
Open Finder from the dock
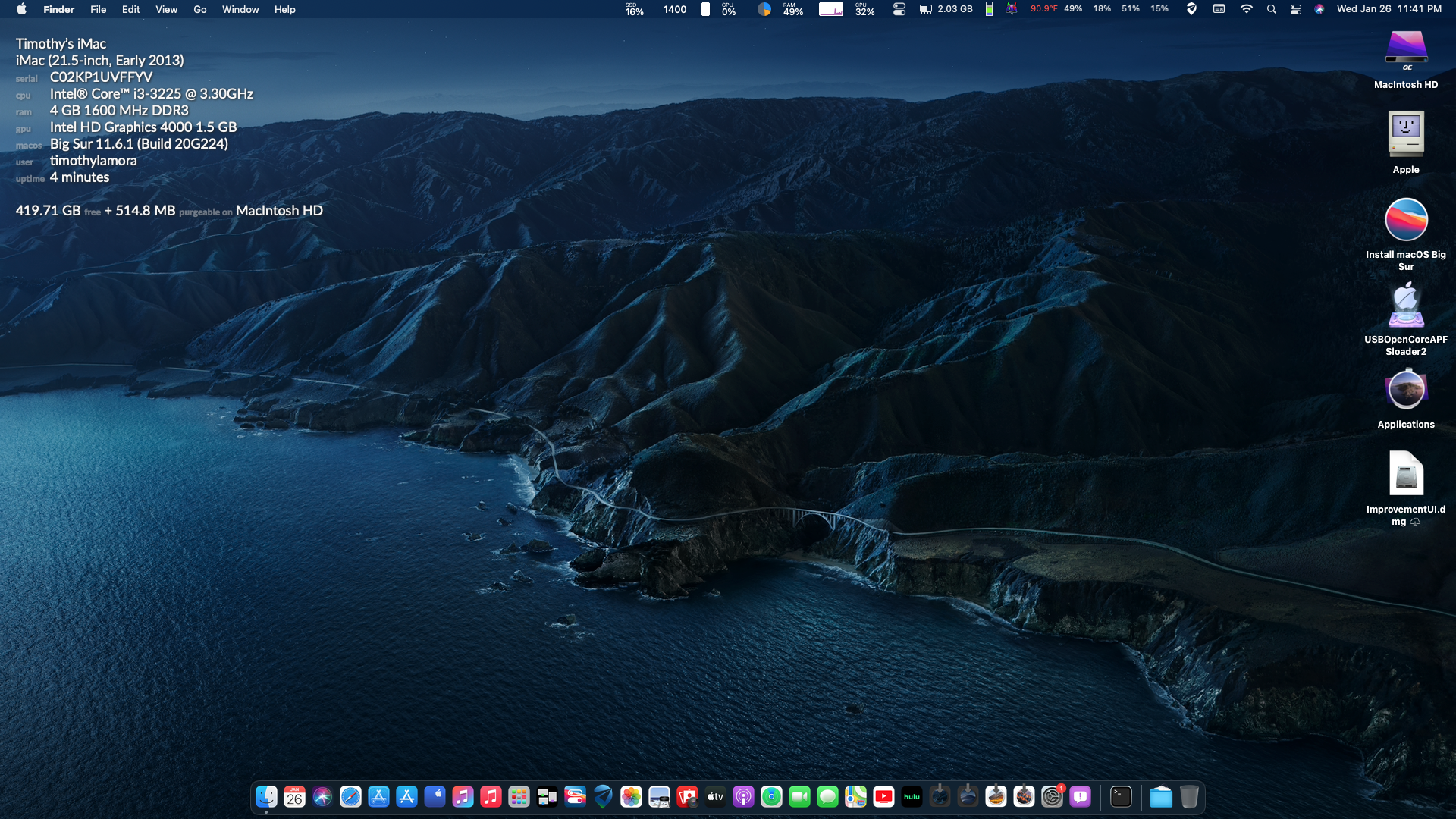point(266,796)
